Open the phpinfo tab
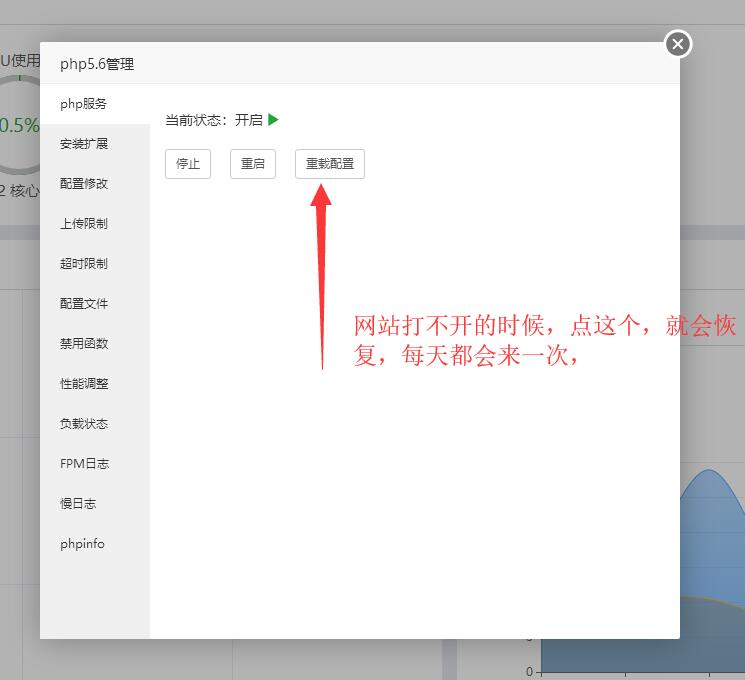 pos(95,544)
